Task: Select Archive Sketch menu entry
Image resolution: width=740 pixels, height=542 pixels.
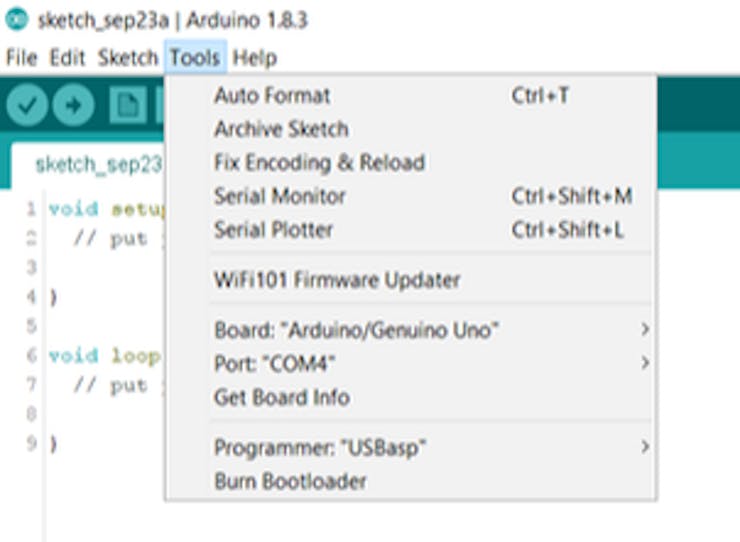Action: pos(411,129)
